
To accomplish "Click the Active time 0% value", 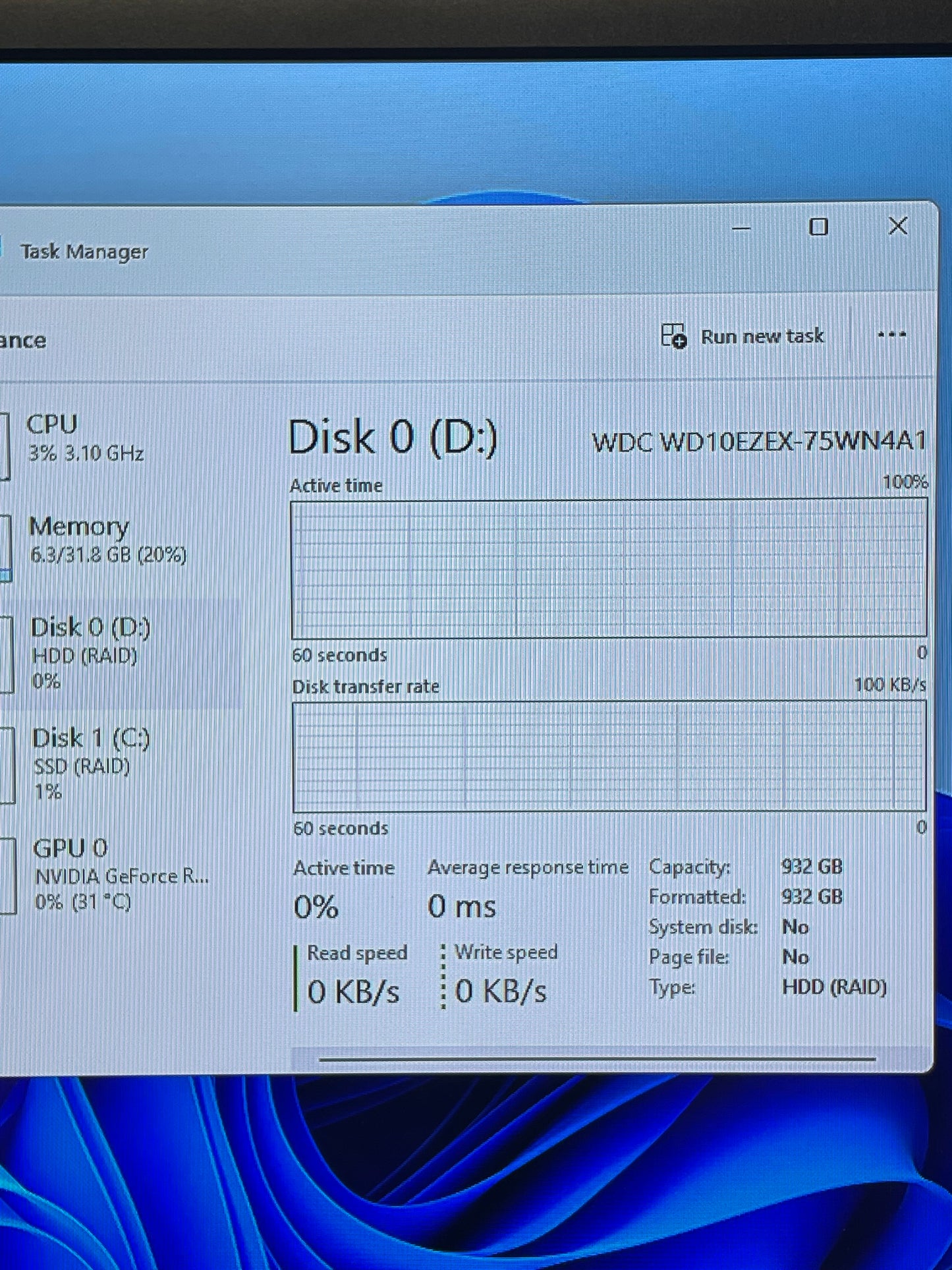I will click(316, 908).
